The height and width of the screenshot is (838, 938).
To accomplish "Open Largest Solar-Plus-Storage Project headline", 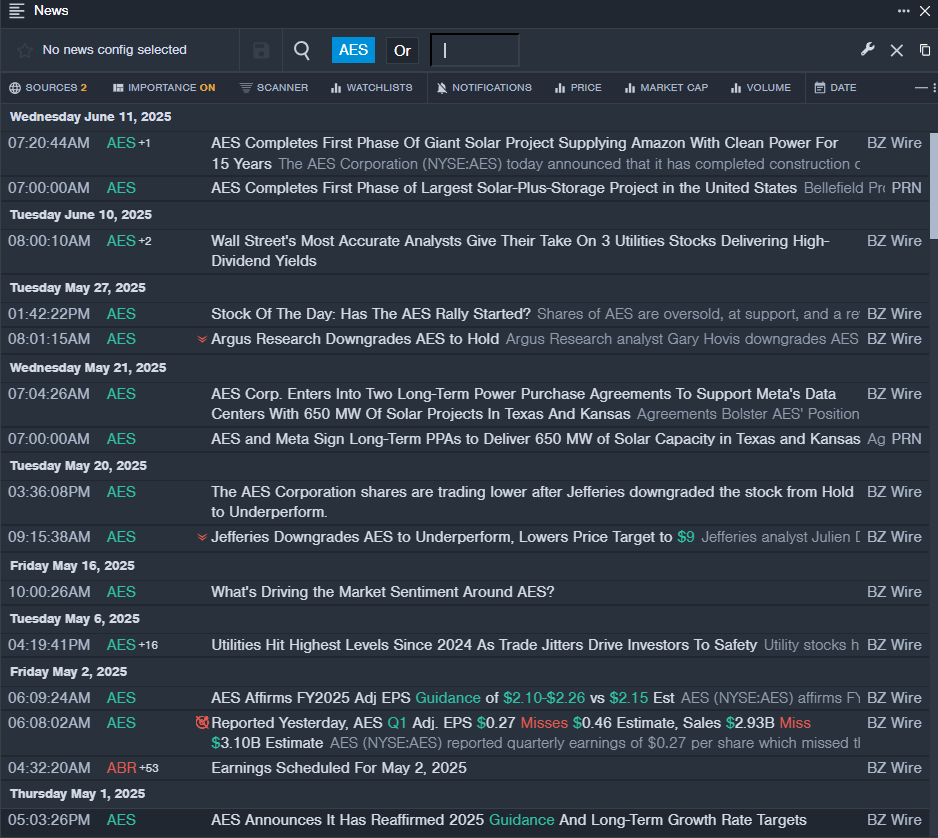I will click(x=504, y=188).
